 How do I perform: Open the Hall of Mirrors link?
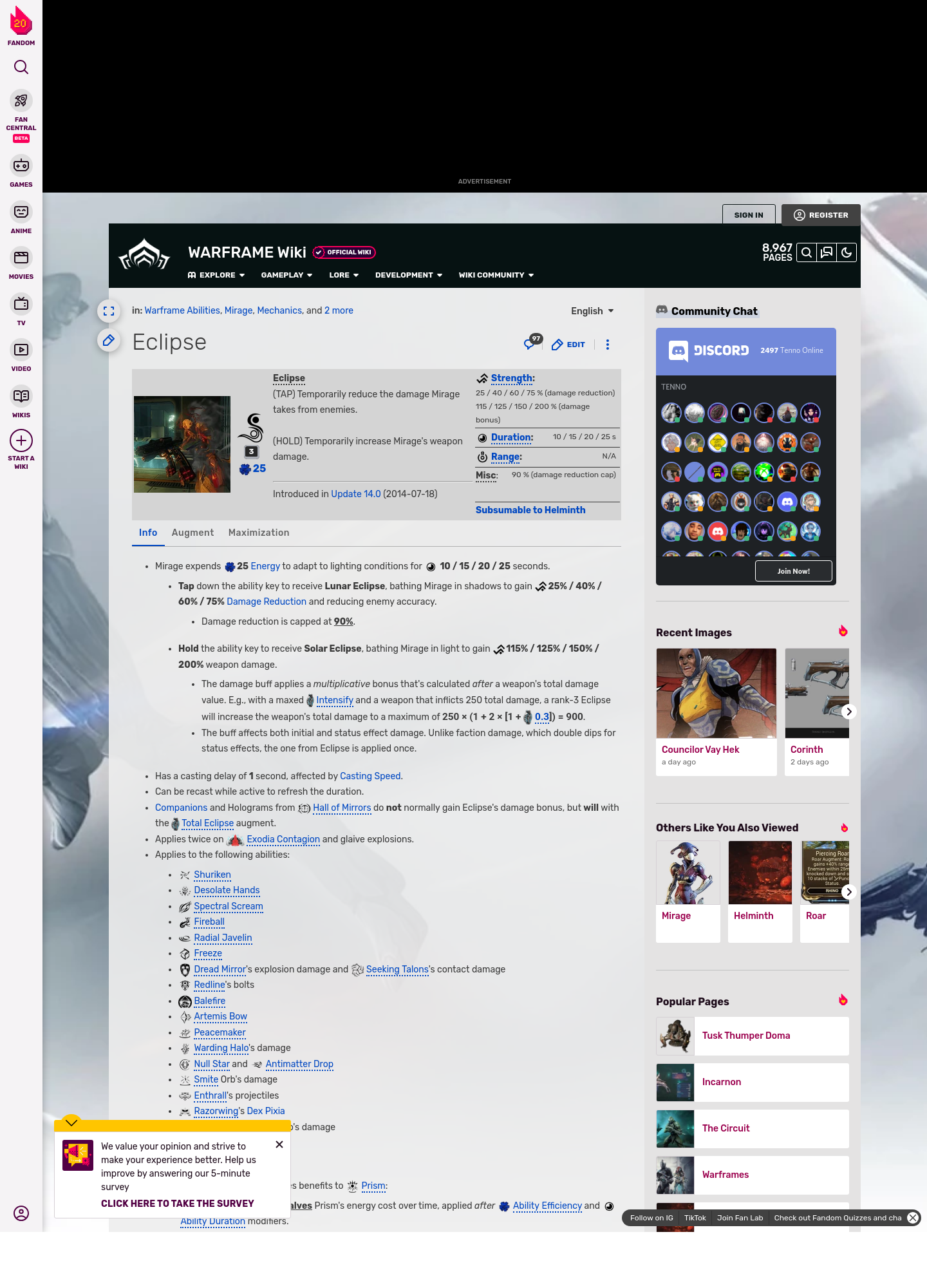[342, 808]
